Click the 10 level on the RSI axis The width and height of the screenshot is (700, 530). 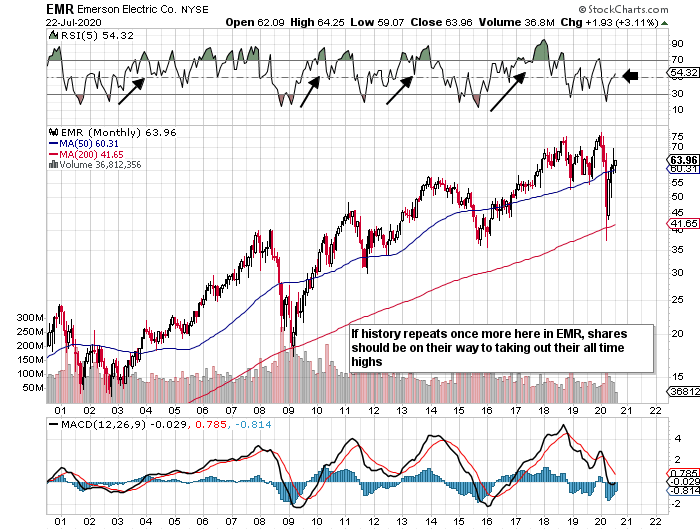pos(677,109)
